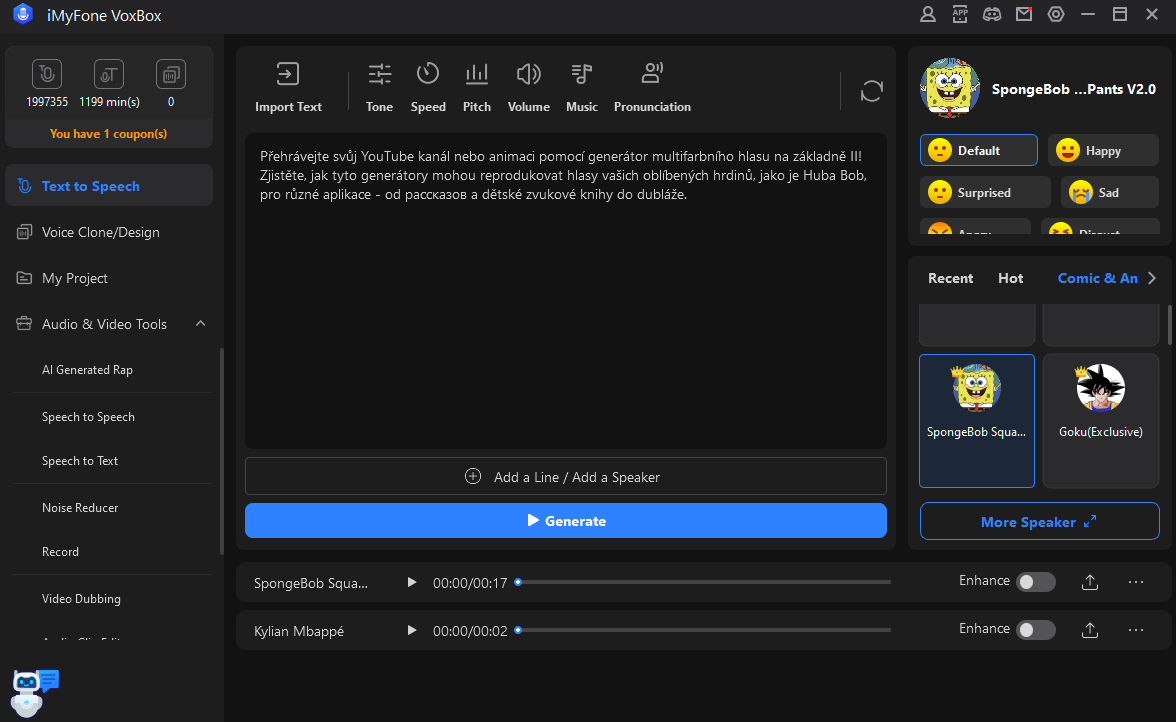Select the Happy emotion option
Image resolution: width=1176 pixels, height=722 pixels.
point(1102,151)
